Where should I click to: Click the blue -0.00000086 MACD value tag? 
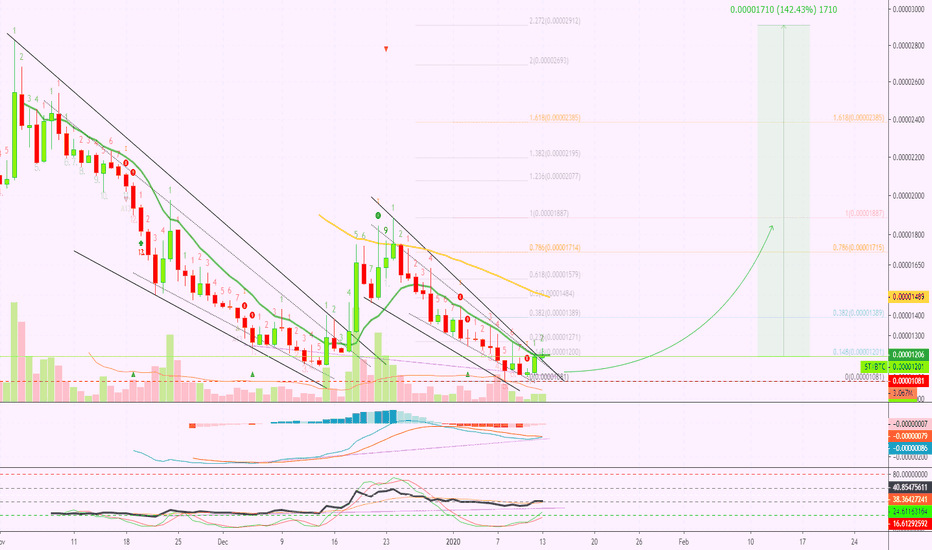point(908,448)
